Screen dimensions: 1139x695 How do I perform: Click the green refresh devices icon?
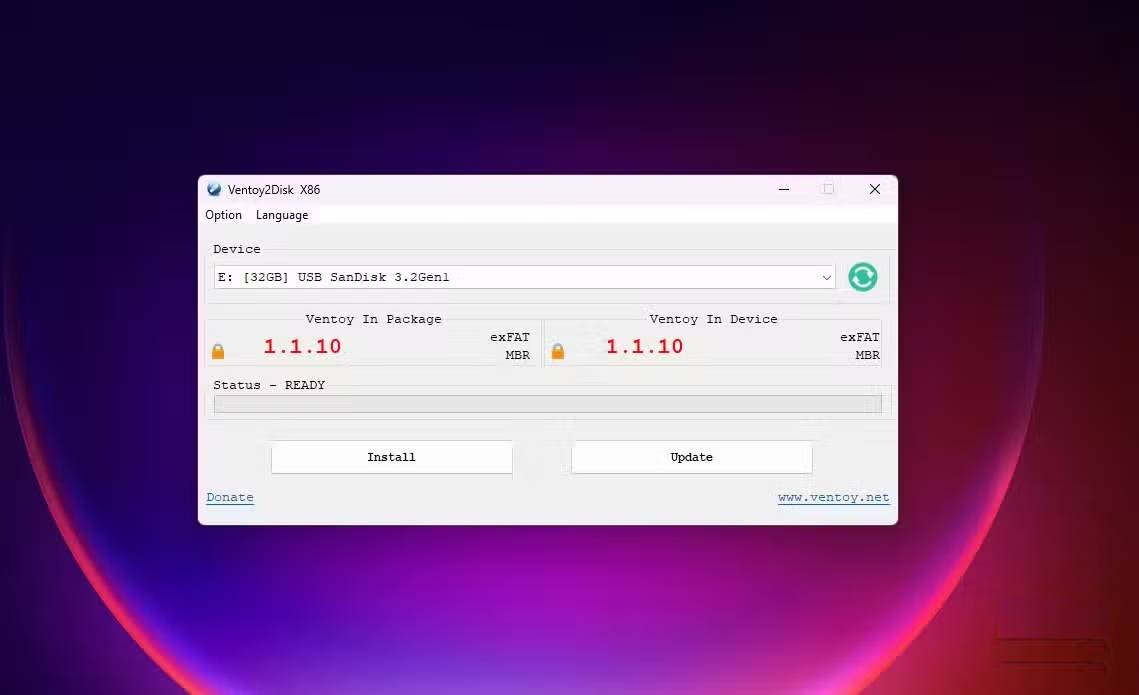tap(862, 277)
